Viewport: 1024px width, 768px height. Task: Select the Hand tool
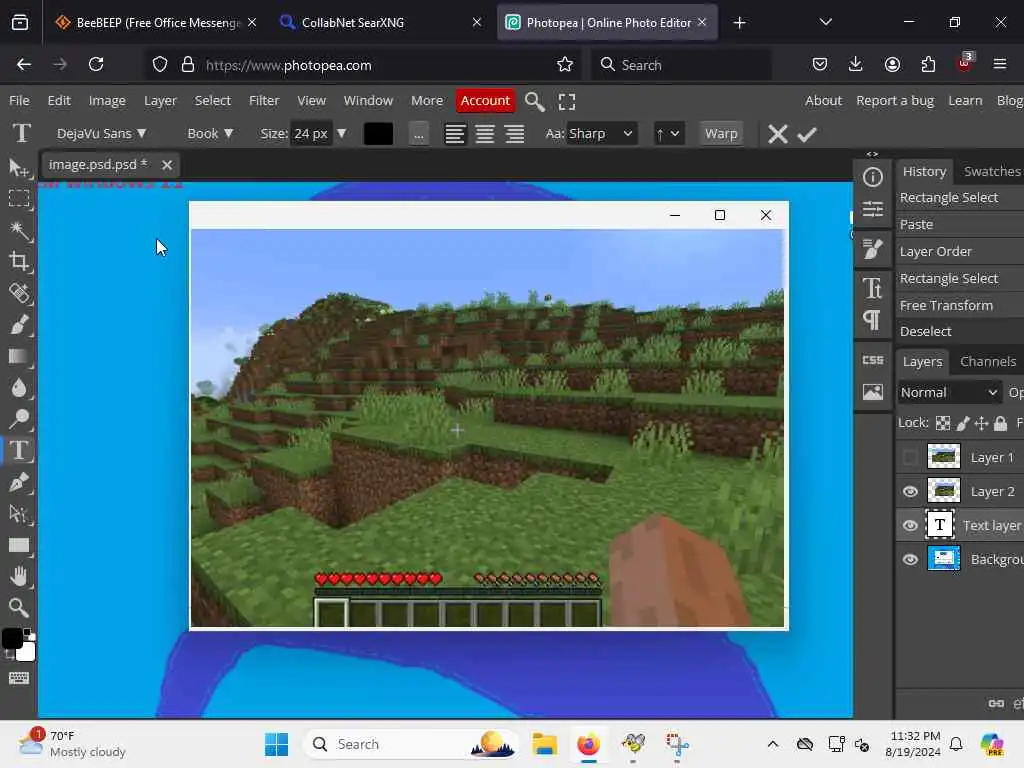18,576
